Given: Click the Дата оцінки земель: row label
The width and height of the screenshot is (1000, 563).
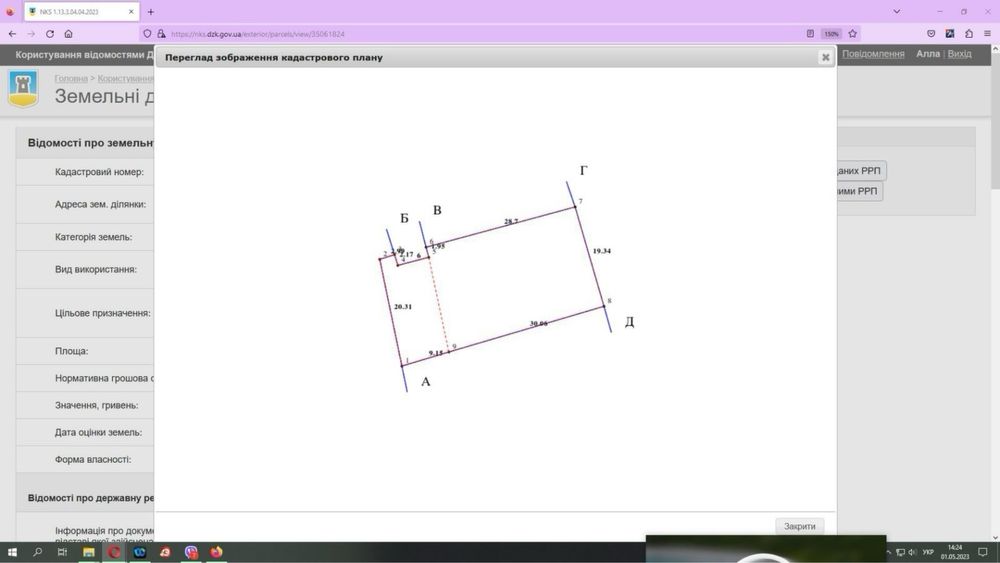Looking at the screenshot, I should (98, 432).
